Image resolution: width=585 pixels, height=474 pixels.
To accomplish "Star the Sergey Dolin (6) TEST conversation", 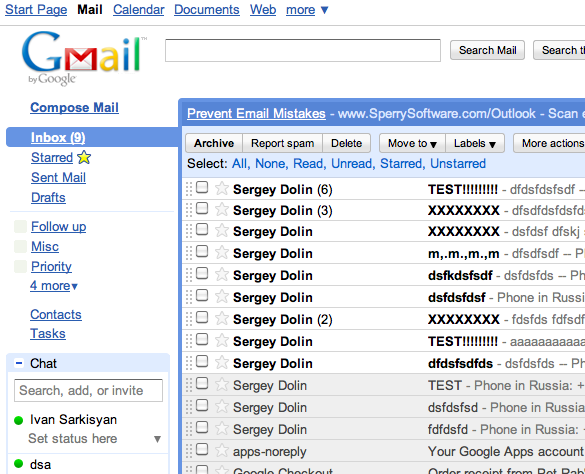I will pyautogui.click(x=222, y=188).
